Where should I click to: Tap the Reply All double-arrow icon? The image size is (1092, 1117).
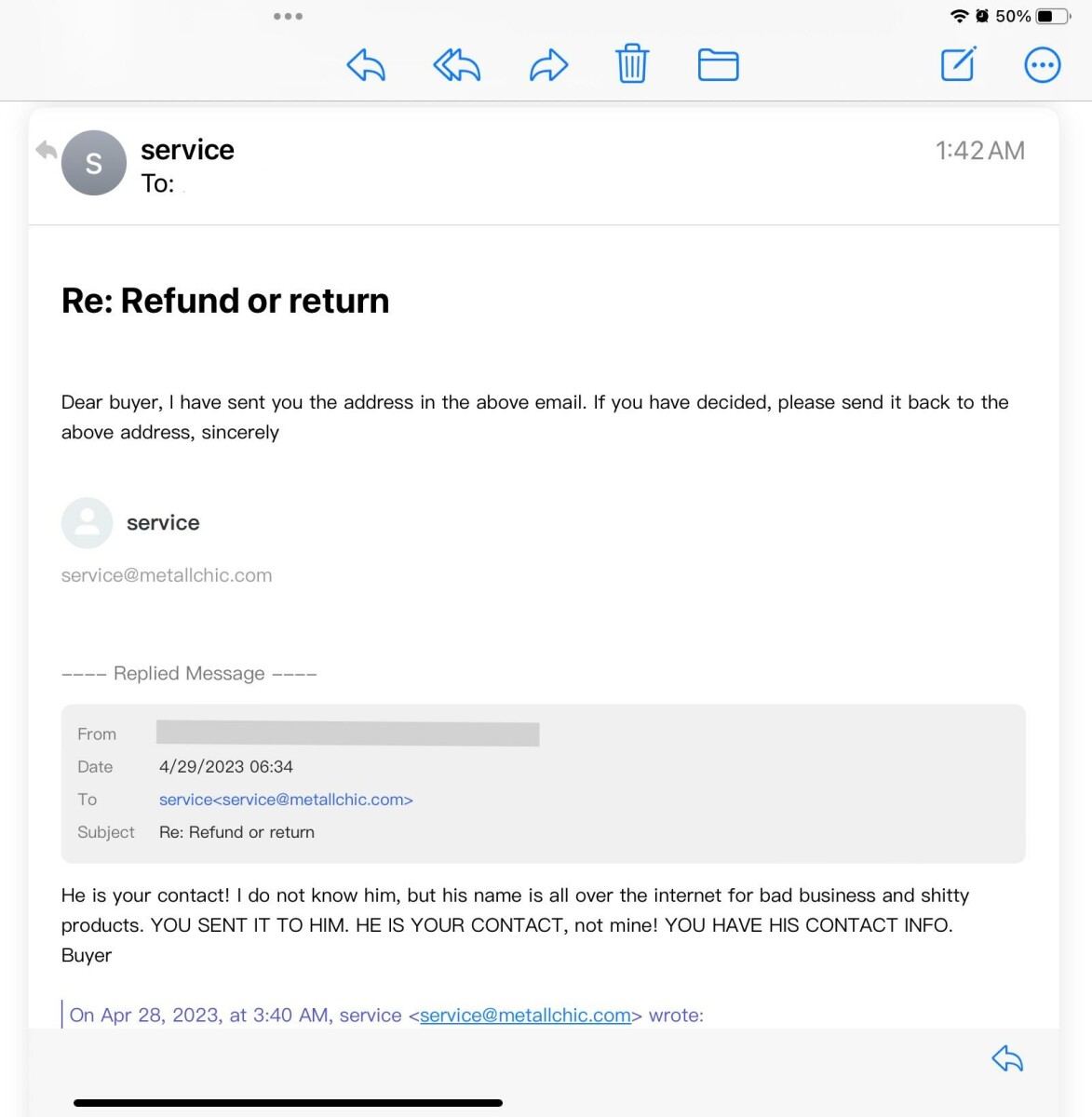pyautogui.click(x=457, y=65)
